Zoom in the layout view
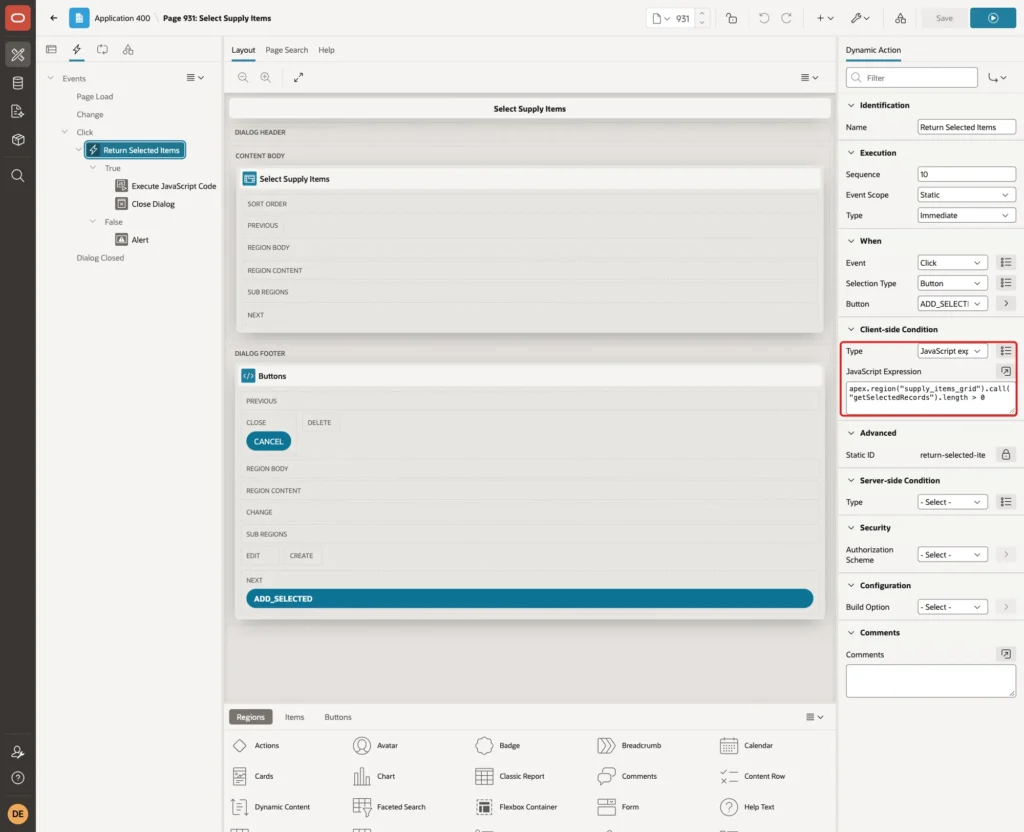 coord(266,77)
